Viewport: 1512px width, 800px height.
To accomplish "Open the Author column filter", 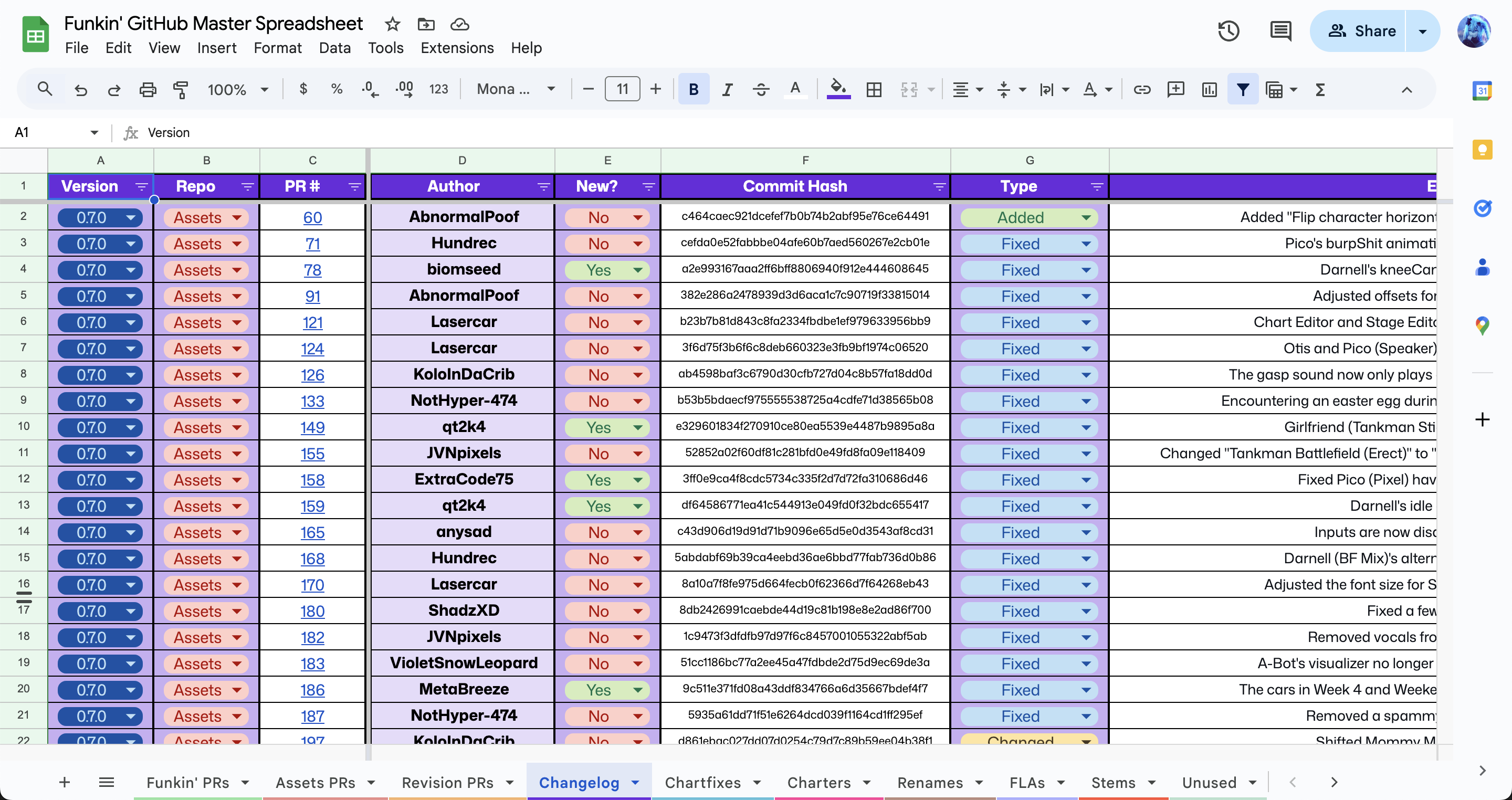I will (x=543, y=187).
